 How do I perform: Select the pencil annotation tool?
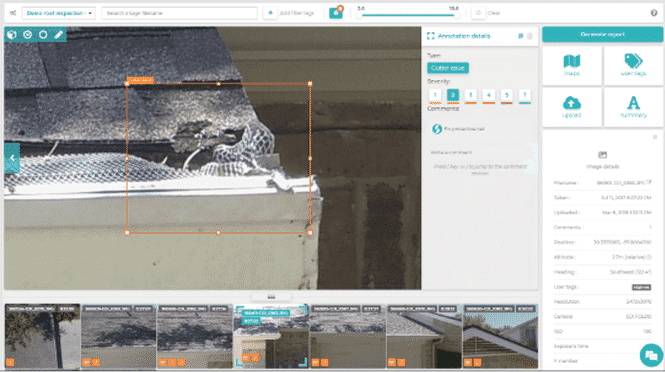59,35
